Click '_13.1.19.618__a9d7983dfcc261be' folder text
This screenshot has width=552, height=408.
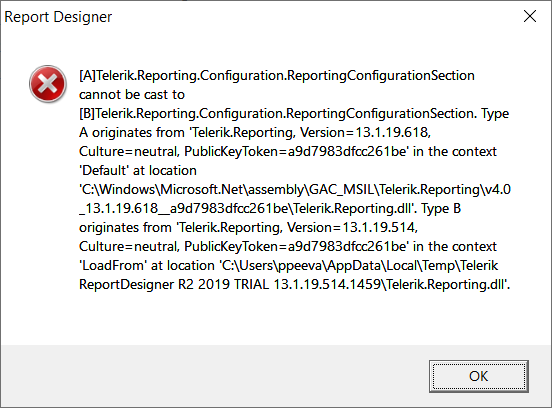point(184,208)
